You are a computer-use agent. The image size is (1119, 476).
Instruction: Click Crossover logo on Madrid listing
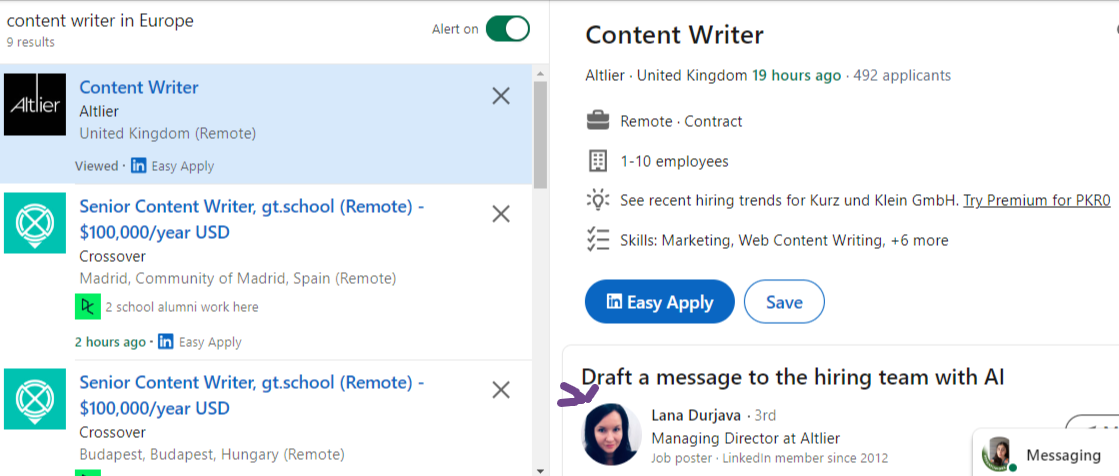pos(35,223)
